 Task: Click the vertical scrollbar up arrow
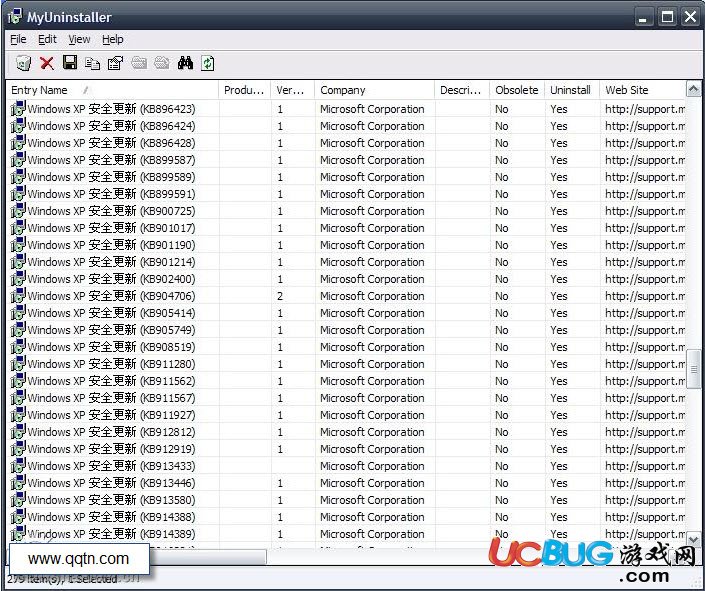pos(693,89)
